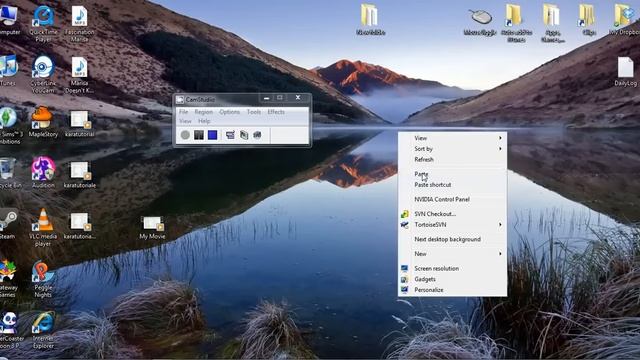Click the CamStudio Record button (gray circle)
The width and height of the screenshot is (640, 360).
(x=185, y=135)
